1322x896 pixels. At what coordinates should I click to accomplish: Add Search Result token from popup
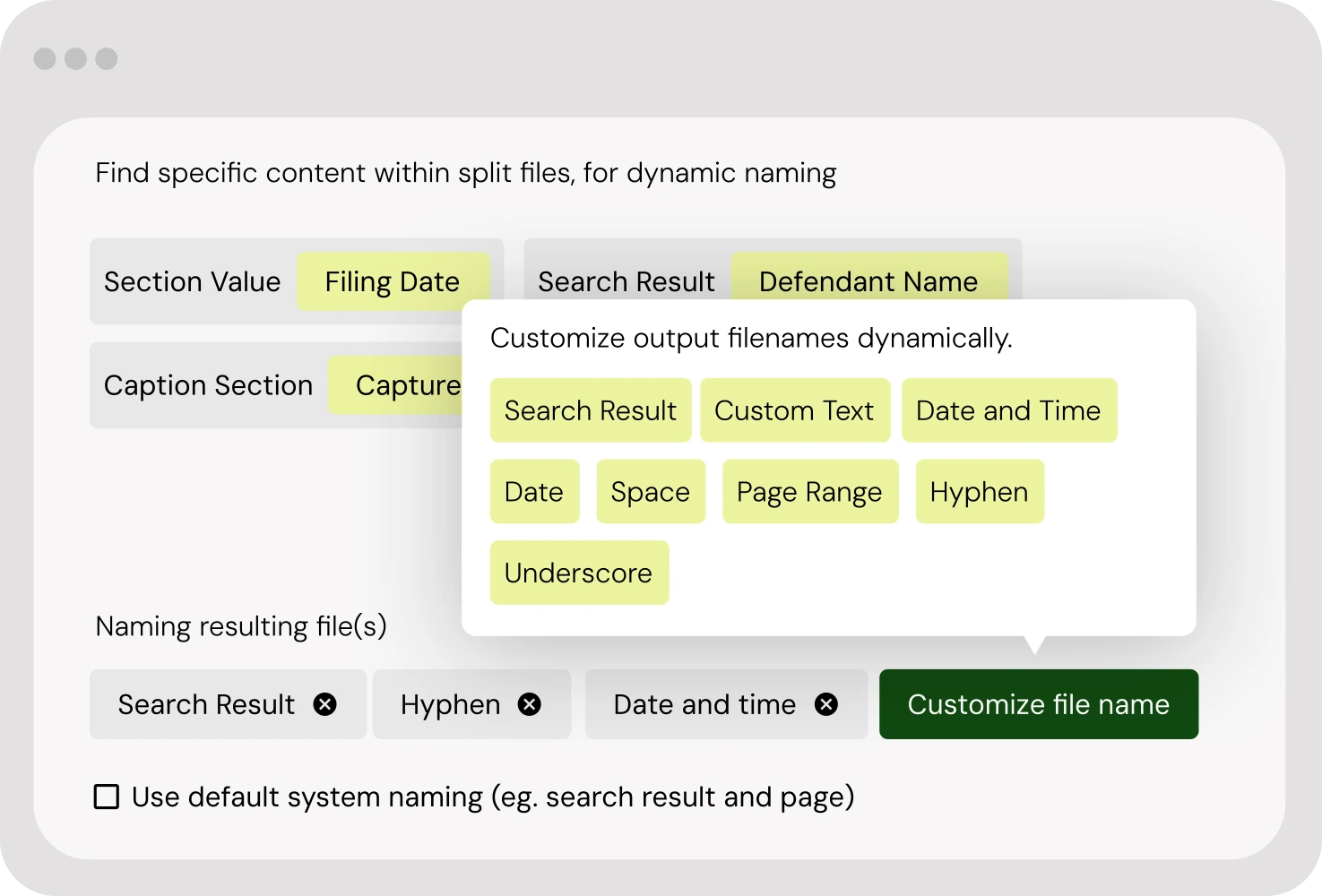(590, 410)
